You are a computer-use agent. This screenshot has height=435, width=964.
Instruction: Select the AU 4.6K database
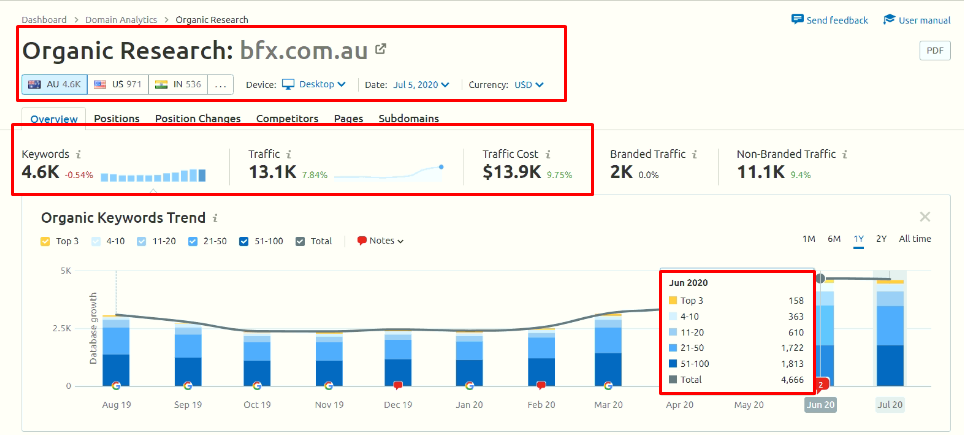[x=54, y=84]
